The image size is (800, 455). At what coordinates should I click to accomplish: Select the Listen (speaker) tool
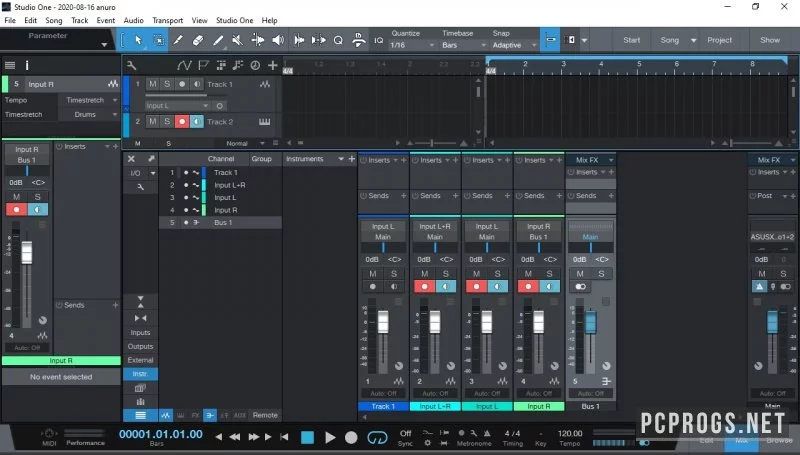[278, 40]
